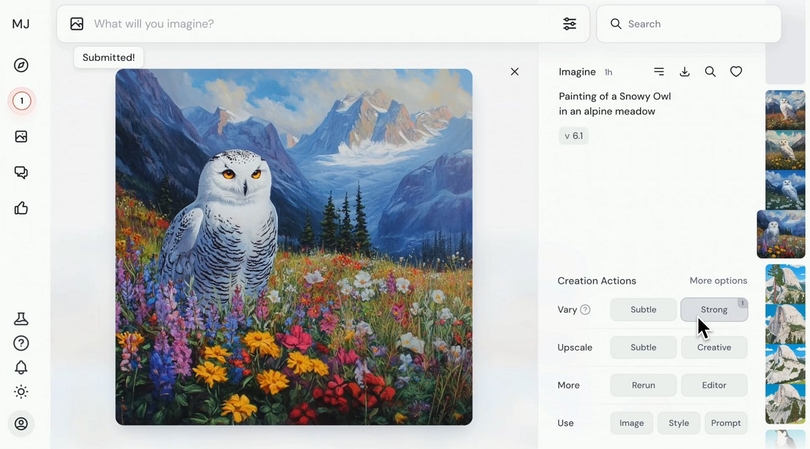Click the image upload icon in prompt bar
Screen dimensions: 810x449
77,24
